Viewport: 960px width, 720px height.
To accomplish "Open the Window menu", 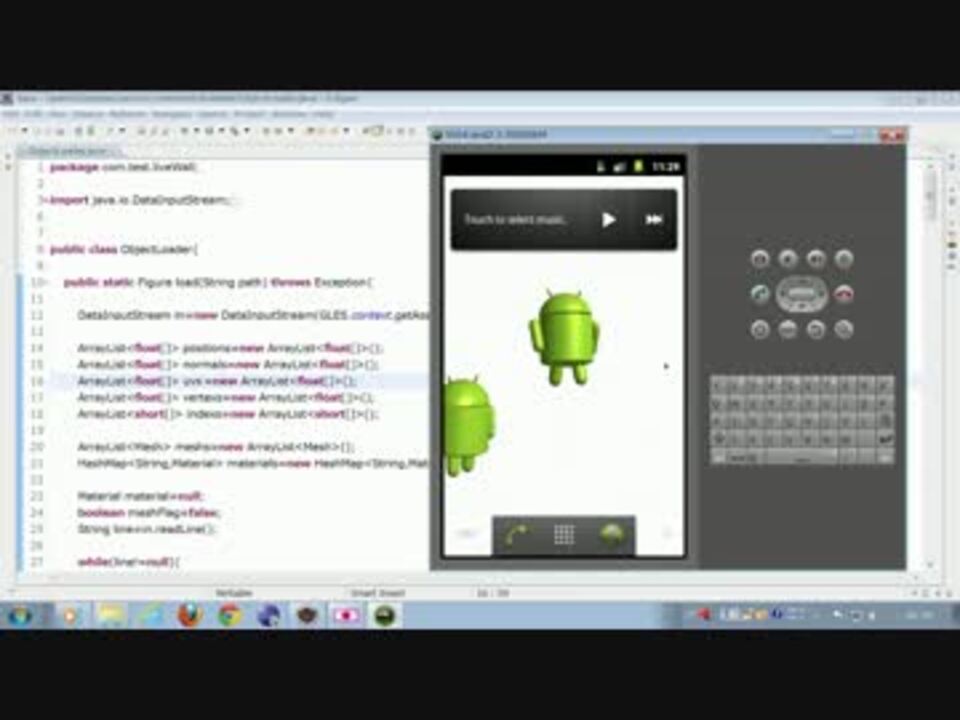I will click(x=288, y=114).
